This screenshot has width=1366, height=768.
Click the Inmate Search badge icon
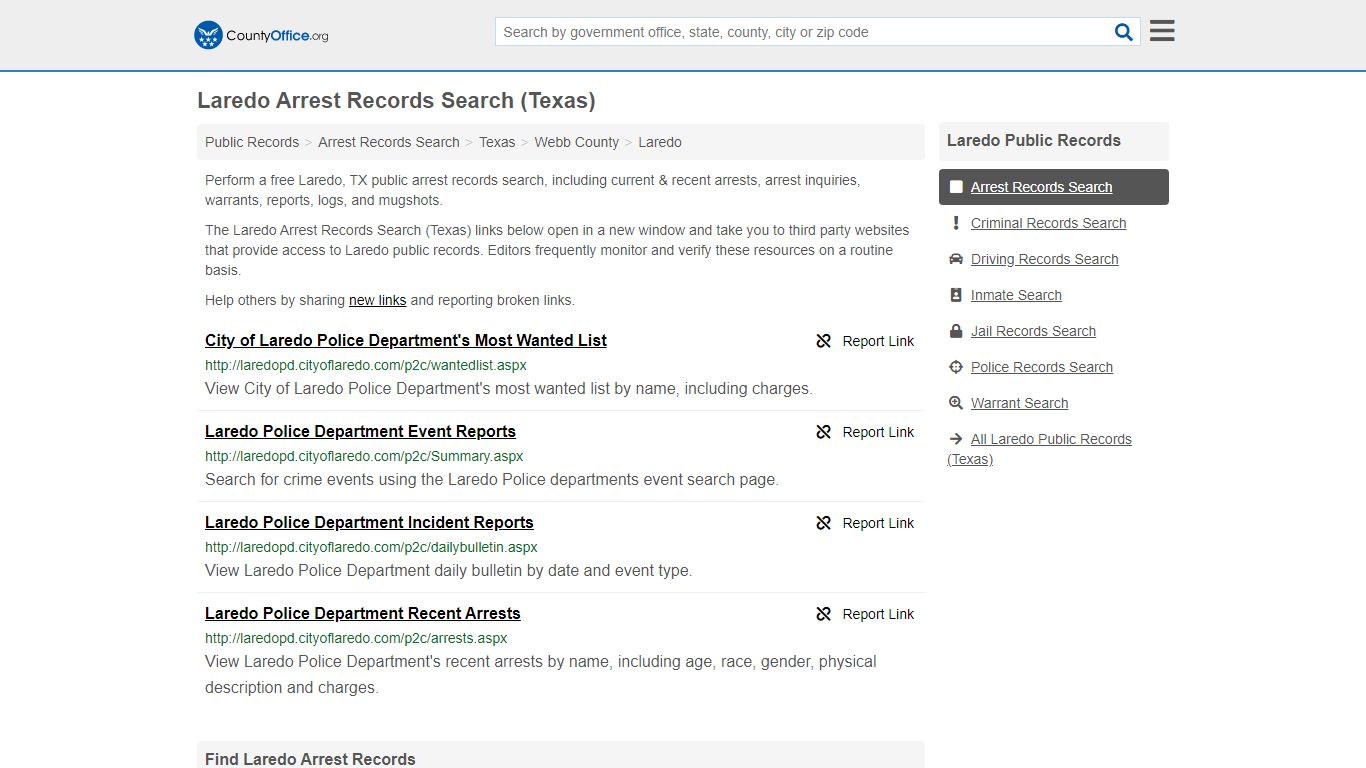point(956,295)
